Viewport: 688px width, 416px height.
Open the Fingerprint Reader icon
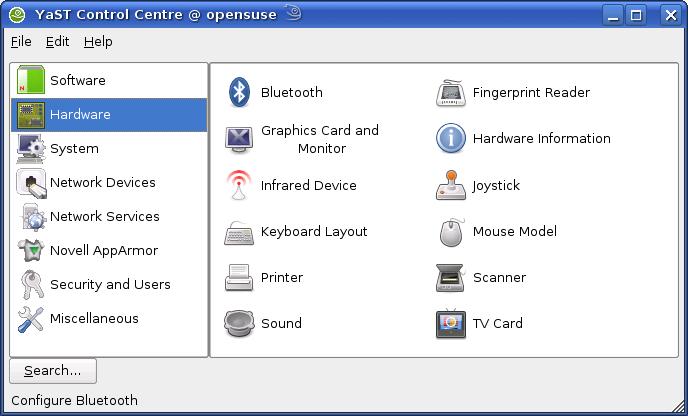[x=451, y=93]
